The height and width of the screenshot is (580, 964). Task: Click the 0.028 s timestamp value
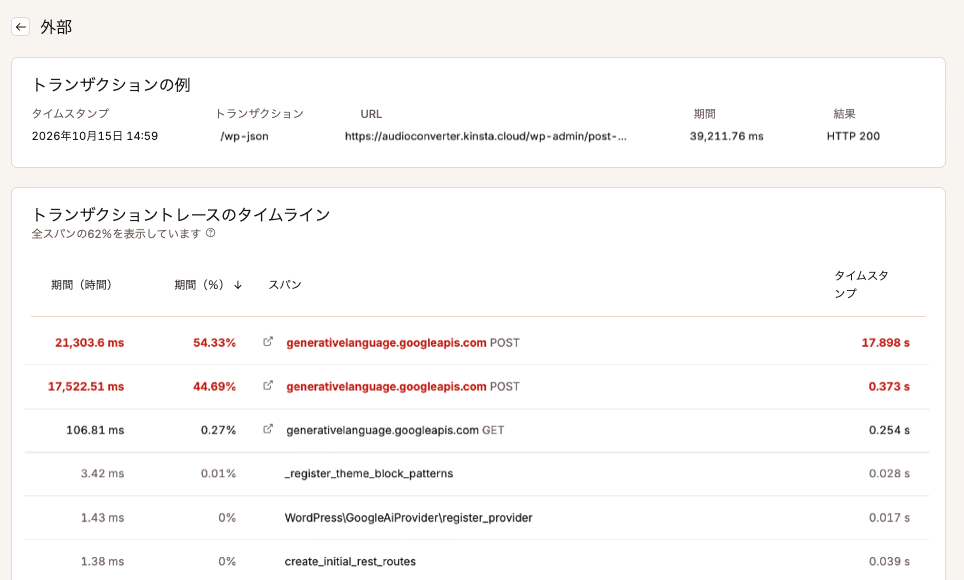coord(889,474)
